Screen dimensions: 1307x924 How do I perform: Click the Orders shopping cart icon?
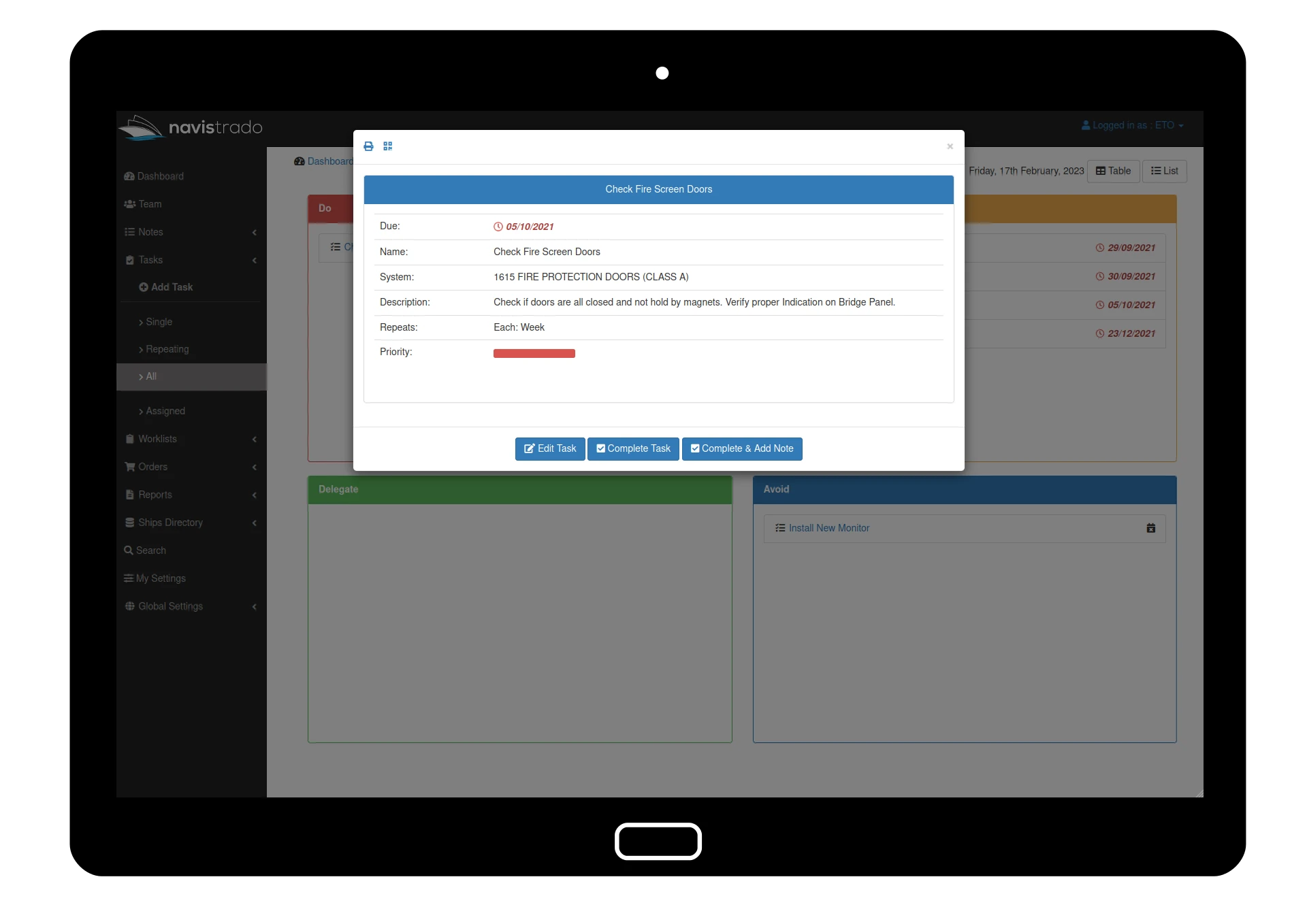pos(130,467)
